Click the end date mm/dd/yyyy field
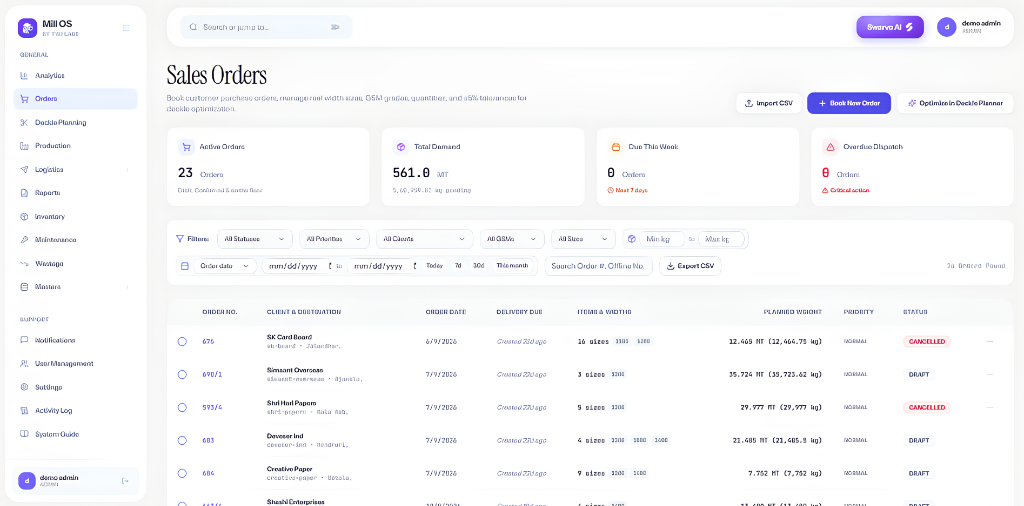The width and height of the screenshot is (1024, 506). (x=382, y=266)
